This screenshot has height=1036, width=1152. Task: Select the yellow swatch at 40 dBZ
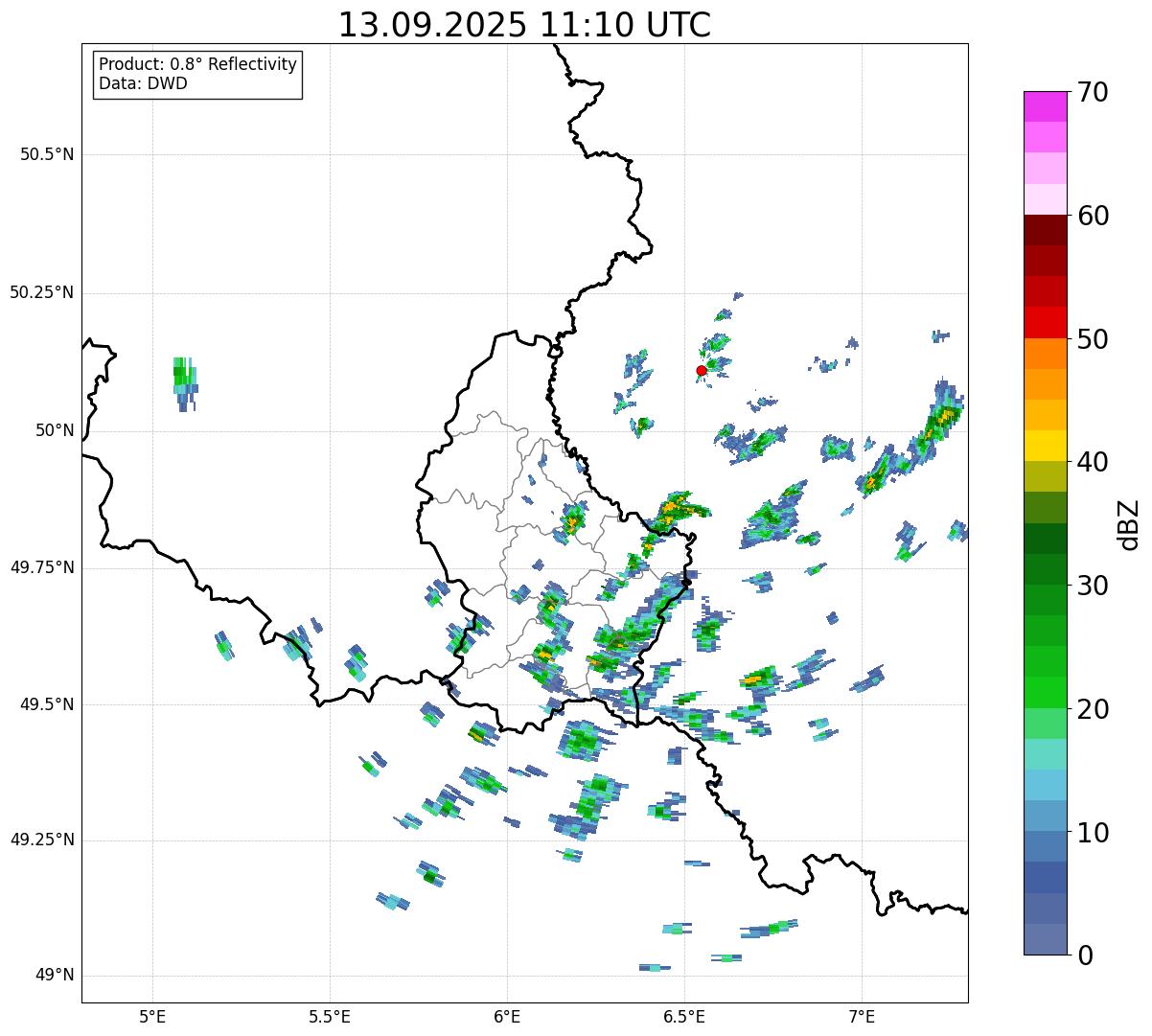pos(1045,446)
